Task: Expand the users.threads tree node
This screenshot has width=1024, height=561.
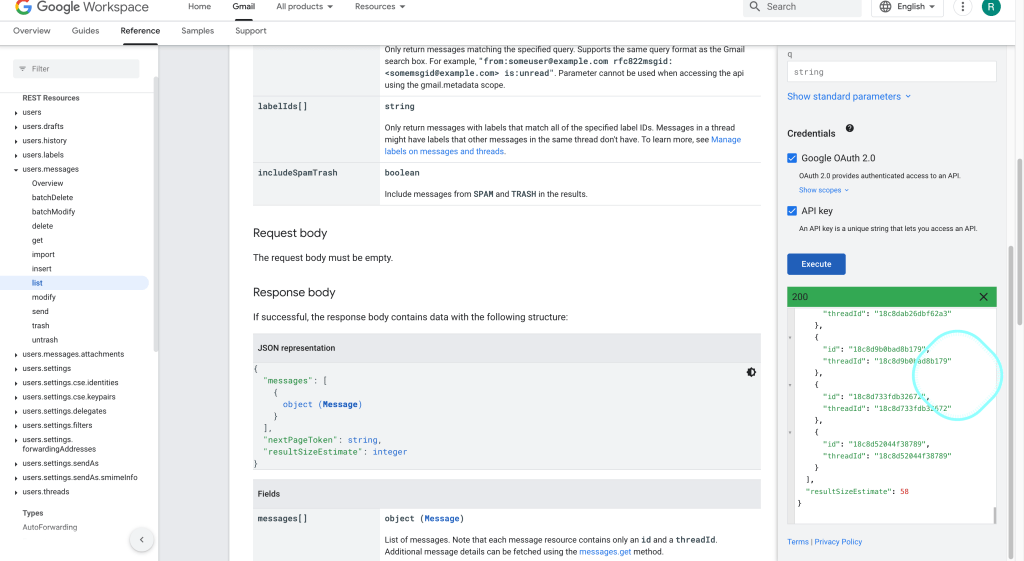Action: (x=16, y=492)
